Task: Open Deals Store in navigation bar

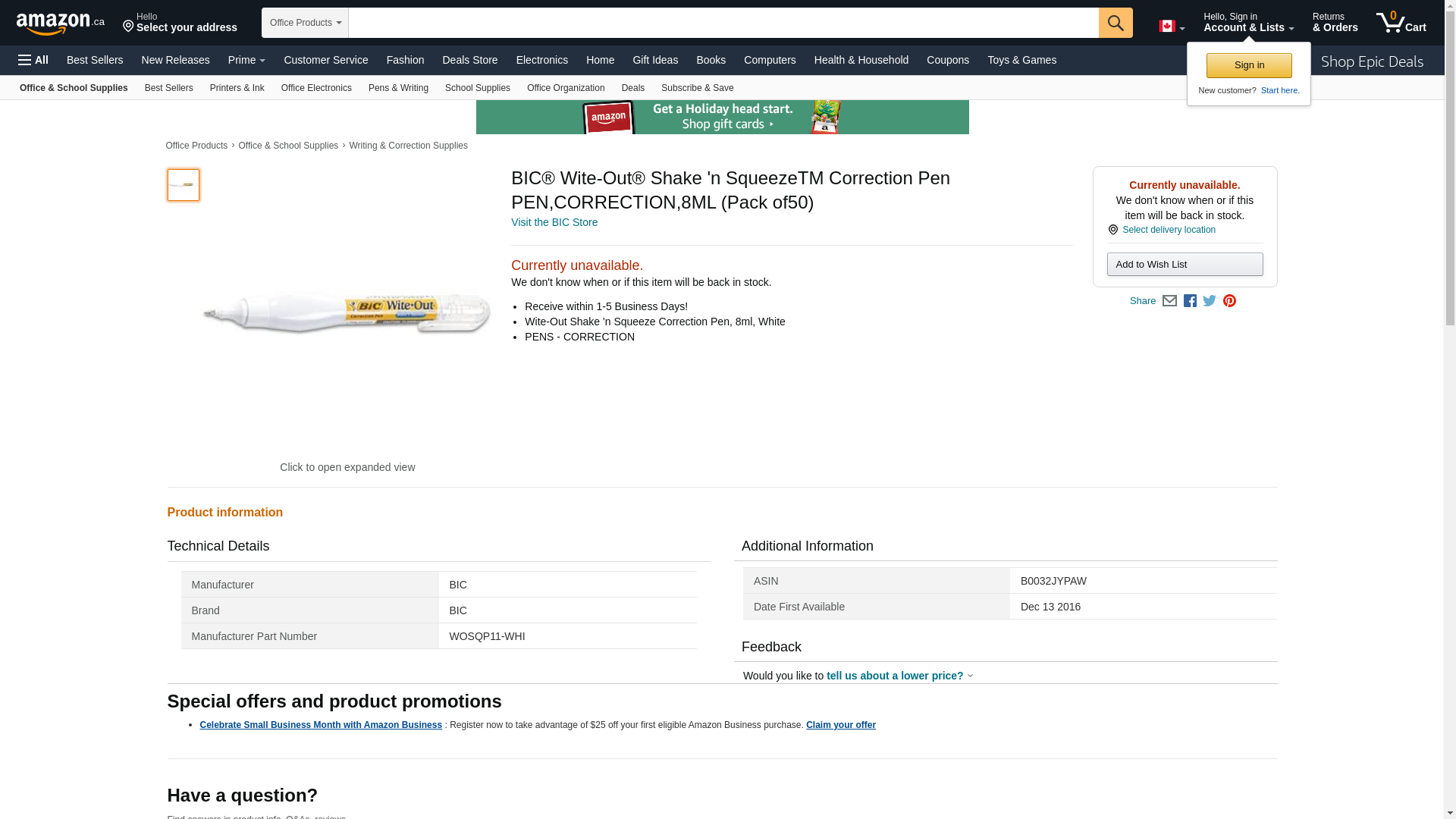Action: (x=469, y=60)
